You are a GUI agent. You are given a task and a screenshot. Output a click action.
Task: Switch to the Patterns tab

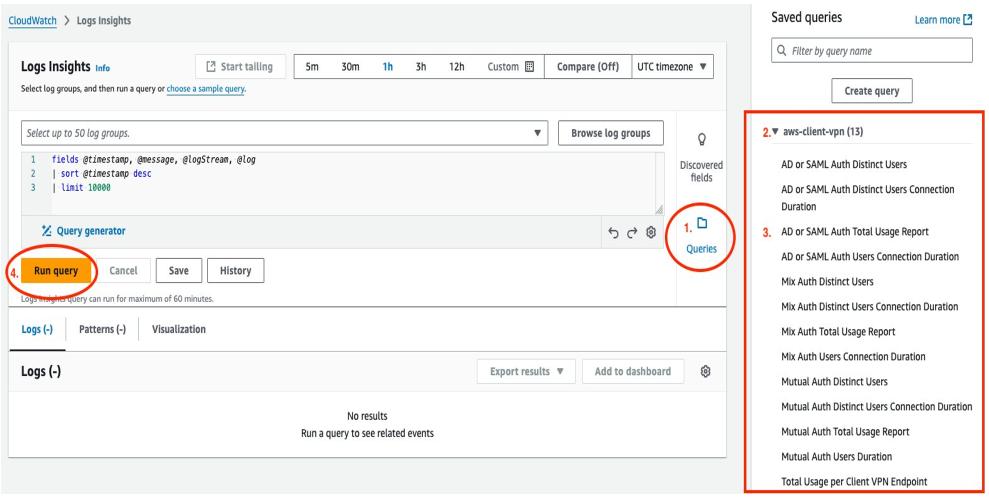[102, 329]
